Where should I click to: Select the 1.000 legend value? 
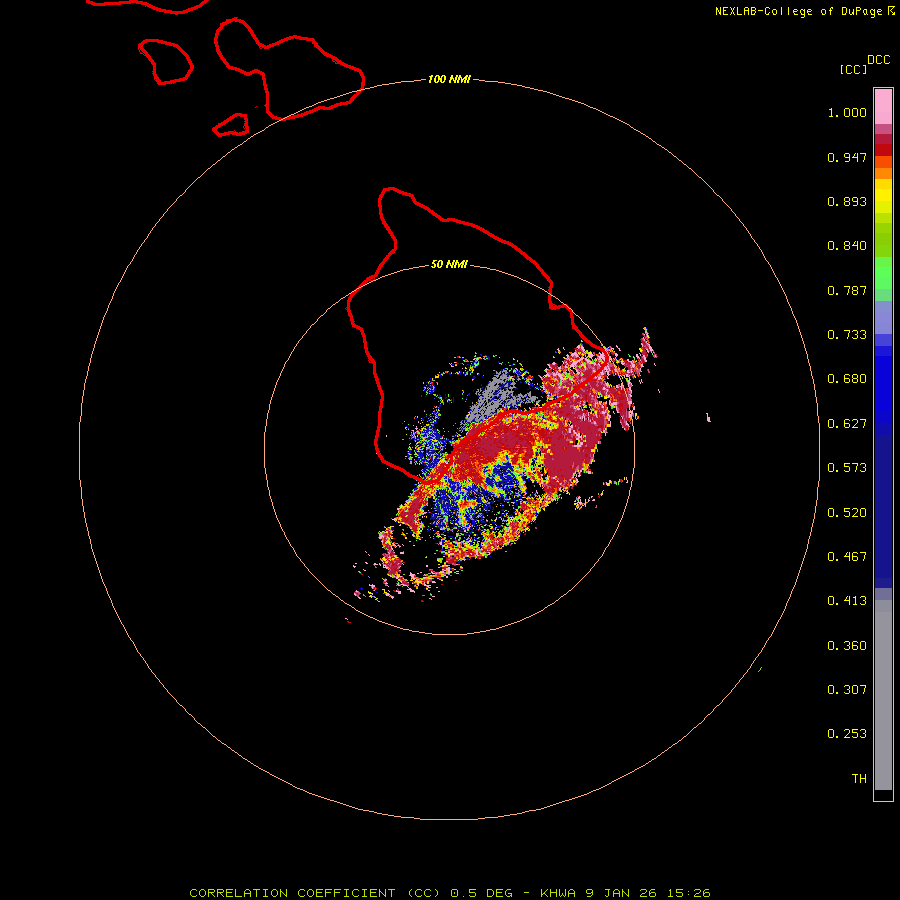click(x=847, y=112)
